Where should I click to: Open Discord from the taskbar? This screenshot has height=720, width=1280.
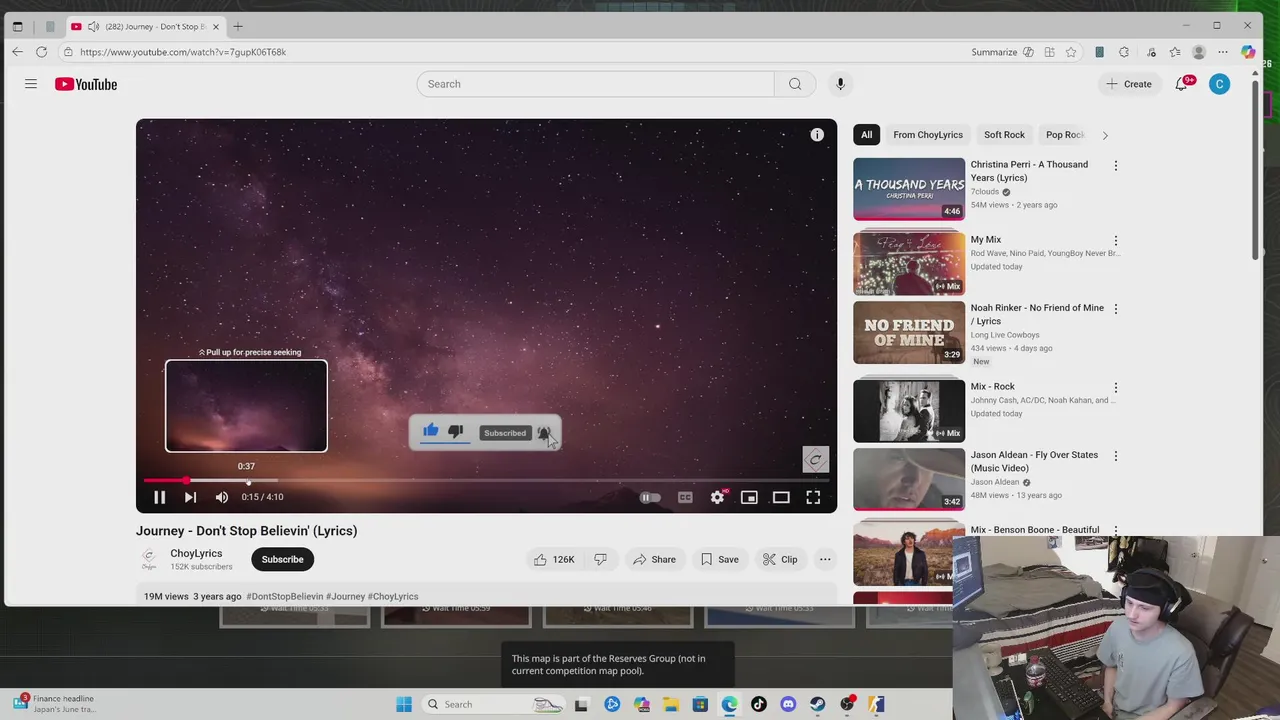788,704
